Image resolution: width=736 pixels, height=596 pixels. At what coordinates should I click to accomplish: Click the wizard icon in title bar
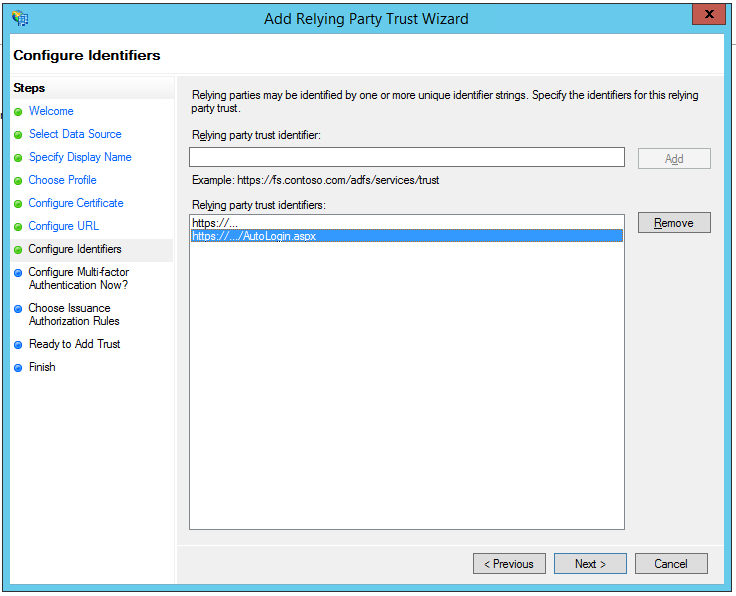pyautogui.click(x=20, y=18)
